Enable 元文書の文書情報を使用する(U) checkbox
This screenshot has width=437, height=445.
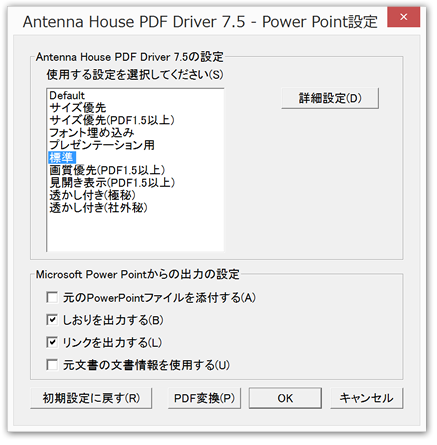(52, 365)
